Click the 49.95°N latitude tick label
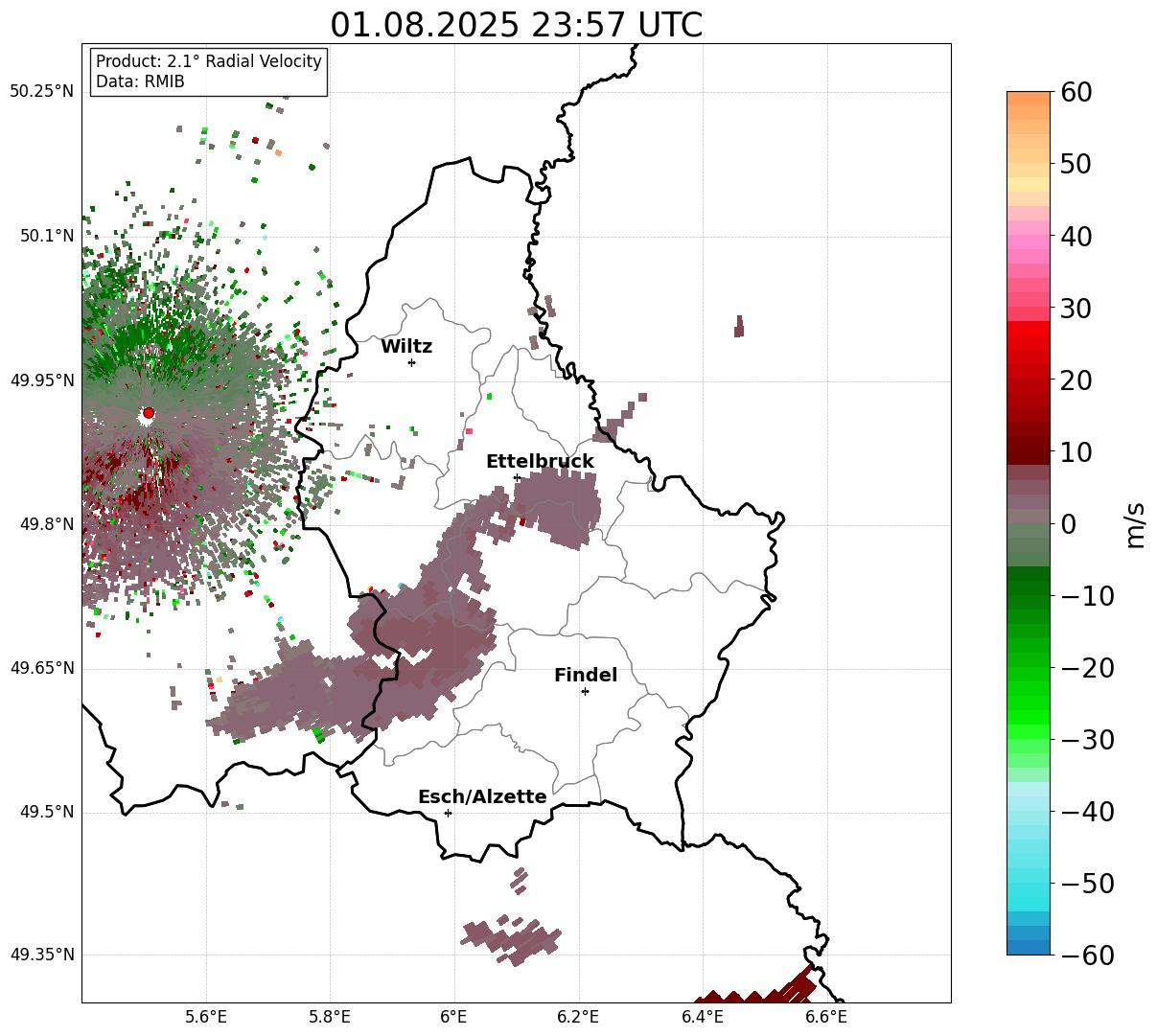Screen dimensions: 1157x1036 42,380
